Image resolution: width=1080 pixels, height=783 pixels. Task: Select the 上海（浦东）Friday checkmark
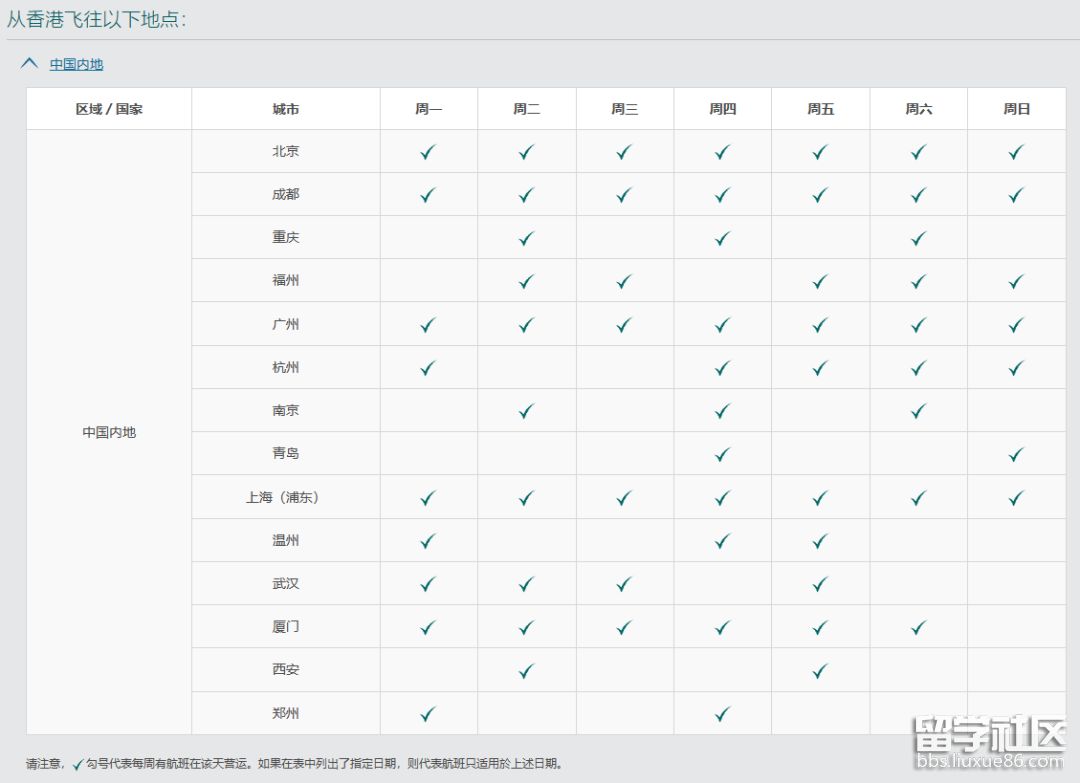click(820, 496)
